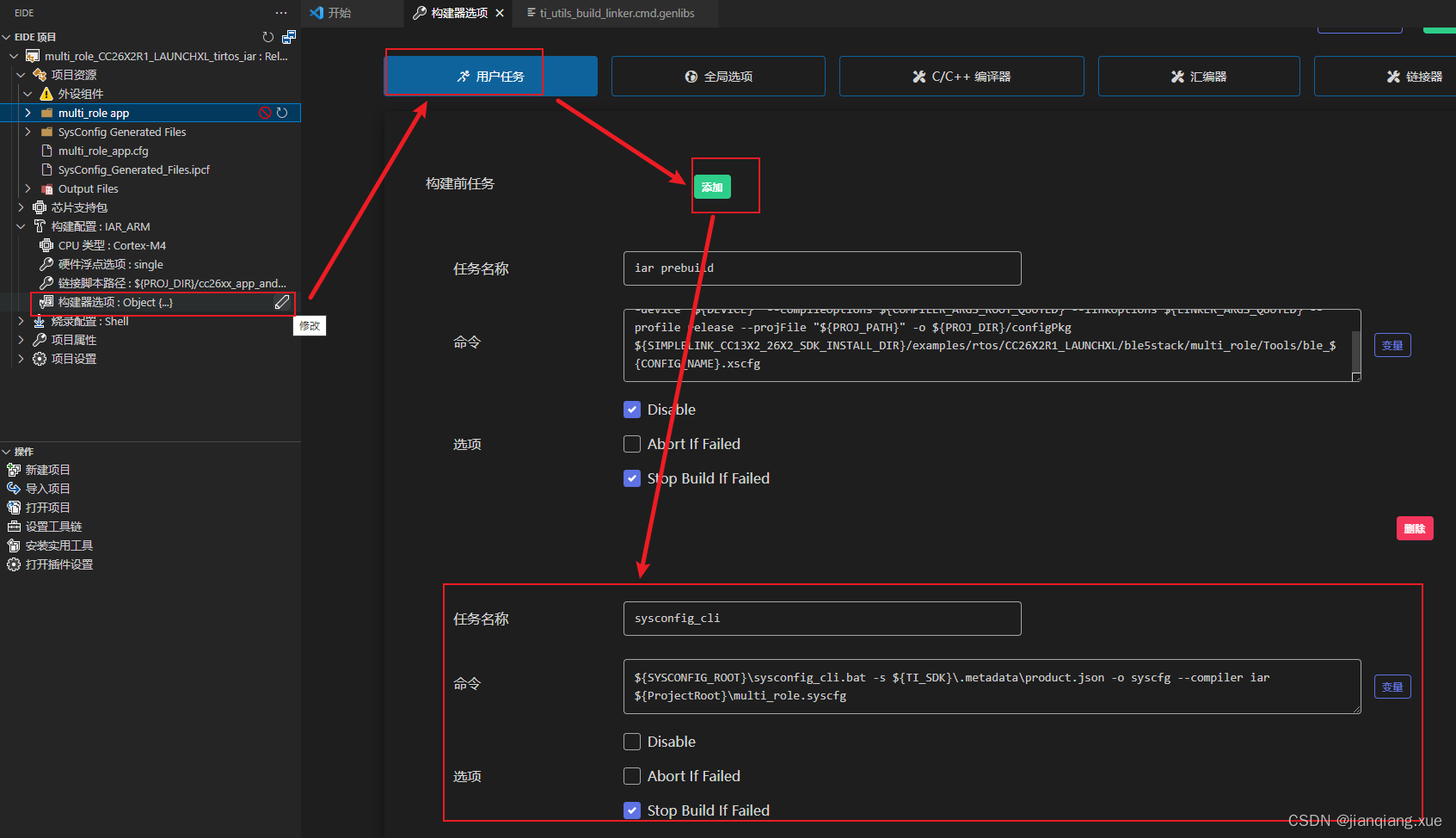Viewport: 1456px width, 838px height.
Task: Click the sysconfig_cli task name field
Action: [822, 619]
